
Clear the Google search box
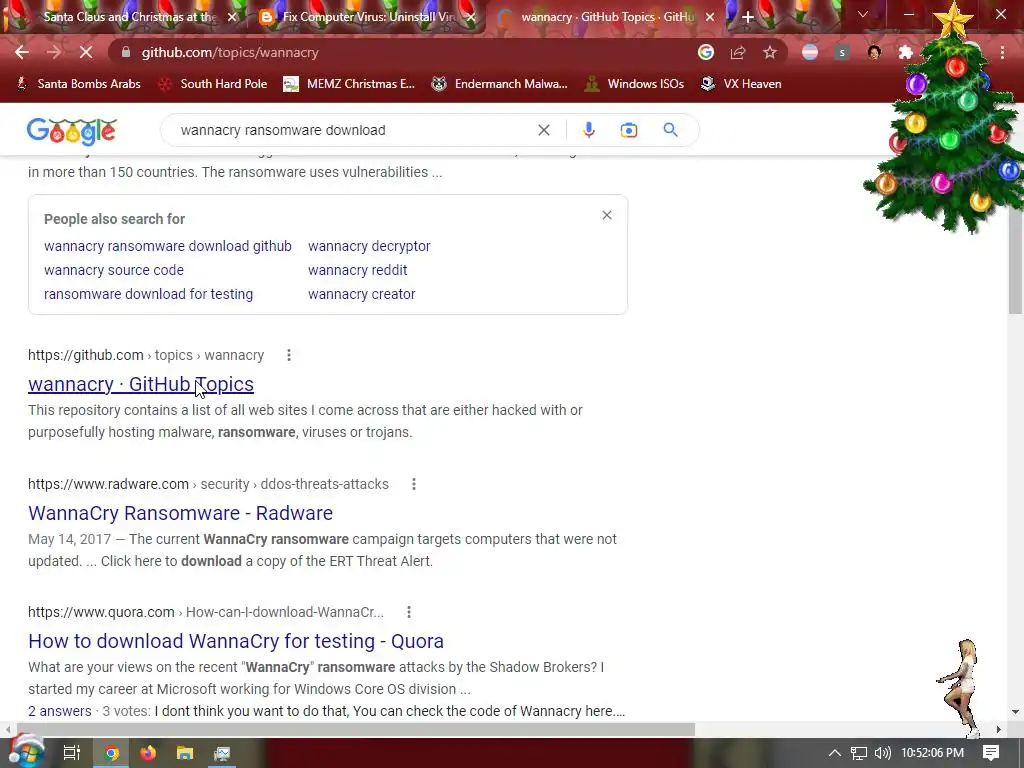(543, 130)
